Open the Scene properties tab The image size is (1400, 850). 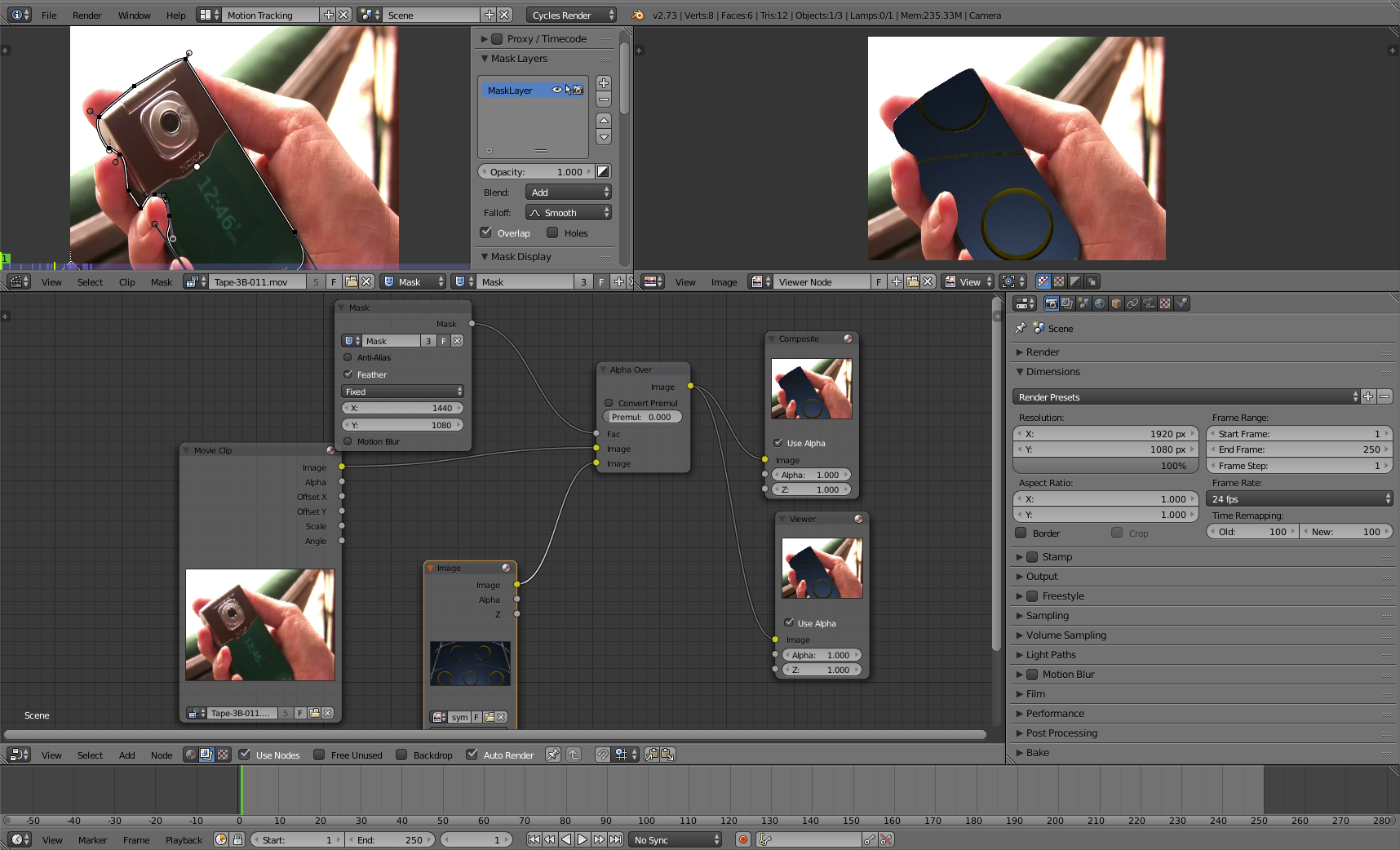1083,303
